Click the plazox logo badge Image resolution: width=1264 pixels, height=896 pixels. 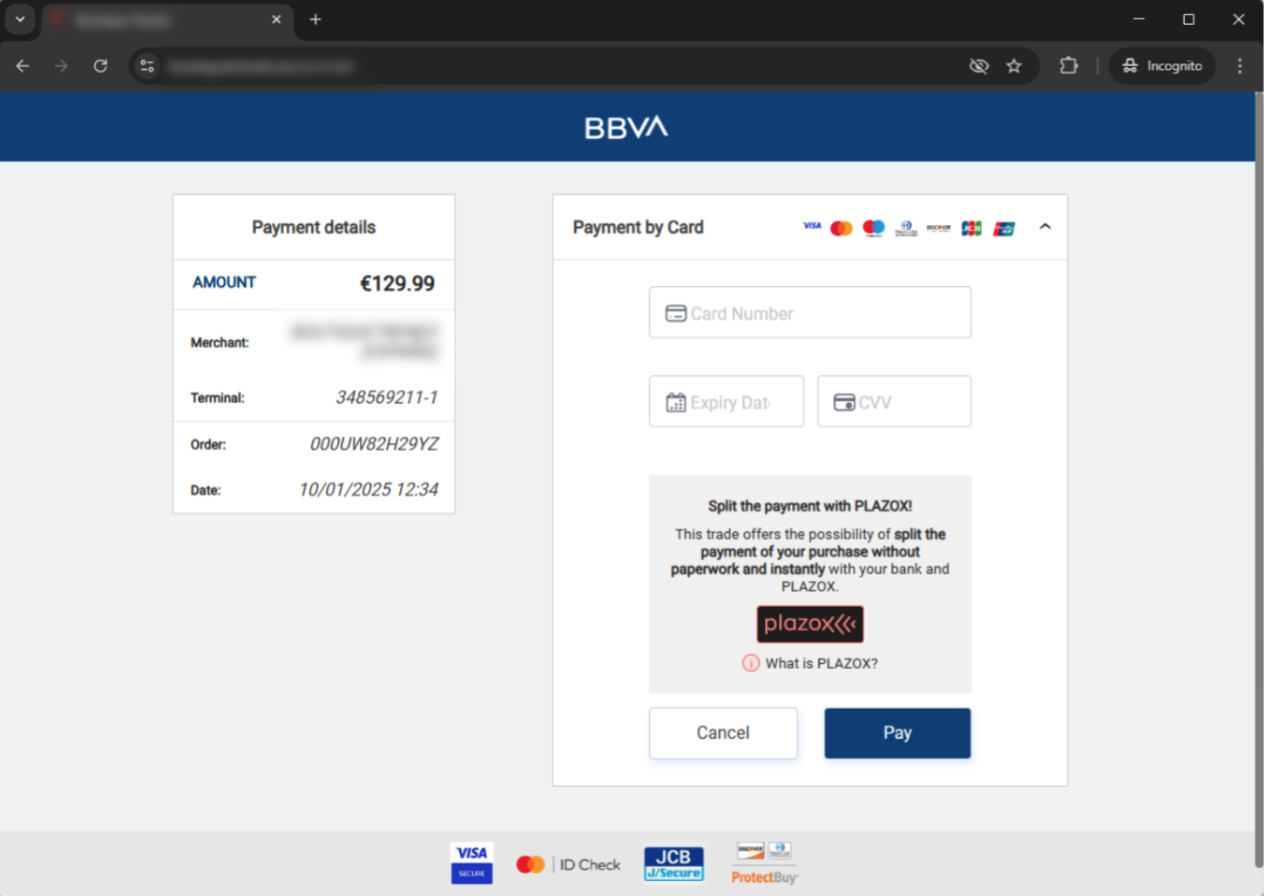click(810, 624)
